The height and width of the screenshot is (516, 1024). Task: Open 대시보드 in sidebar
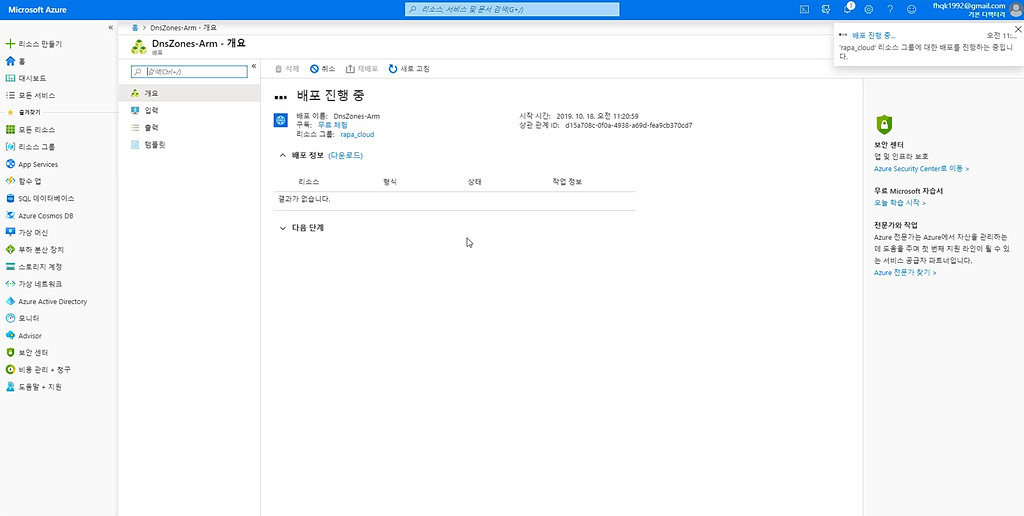point(26,78)
